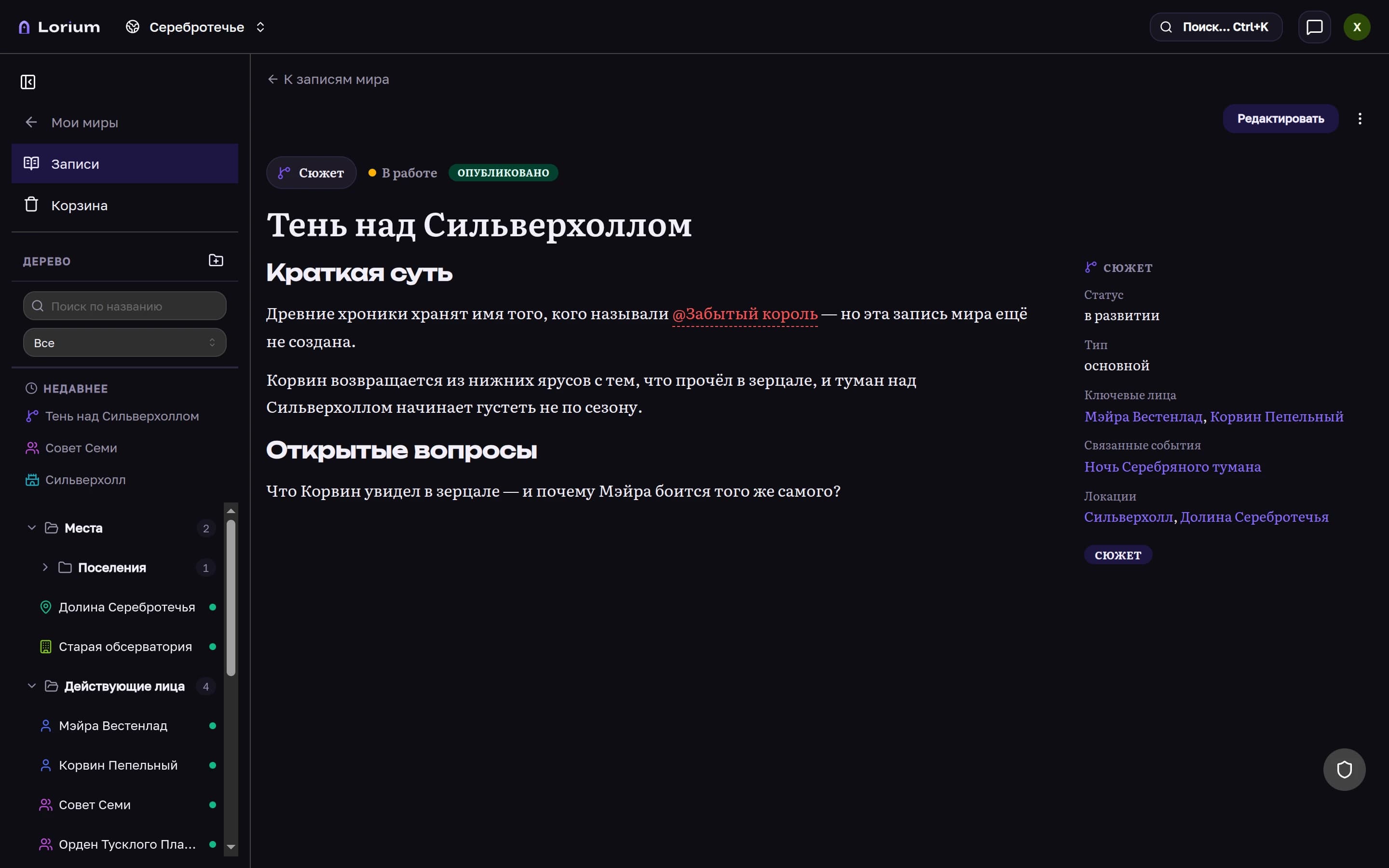Click the Корзина trash icon
The width and height of the screenshot is (1389, 868).
pyautogui.click(x=31, y=204)
